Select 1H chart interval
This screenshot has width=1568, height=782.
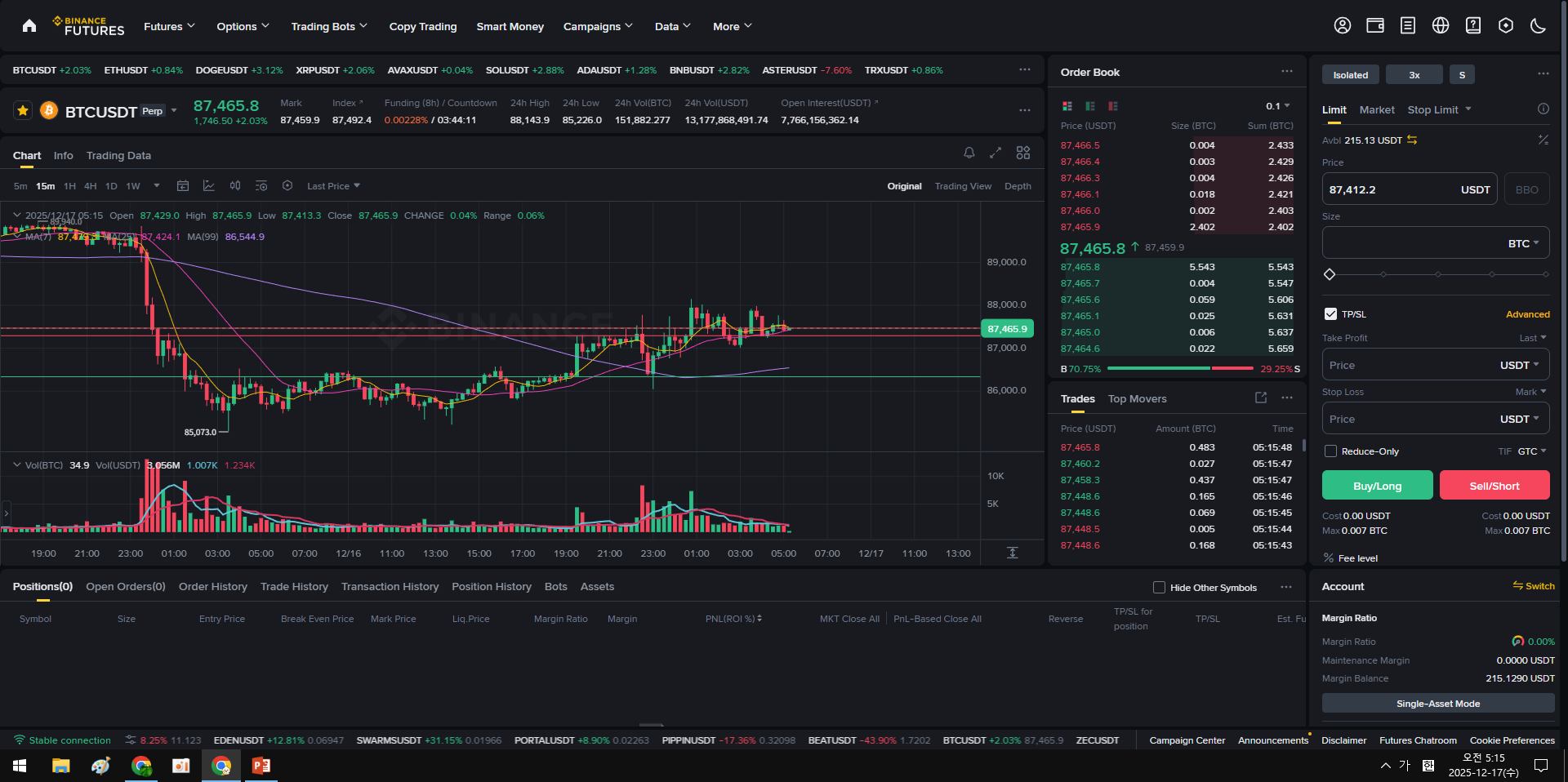point(69,186)
